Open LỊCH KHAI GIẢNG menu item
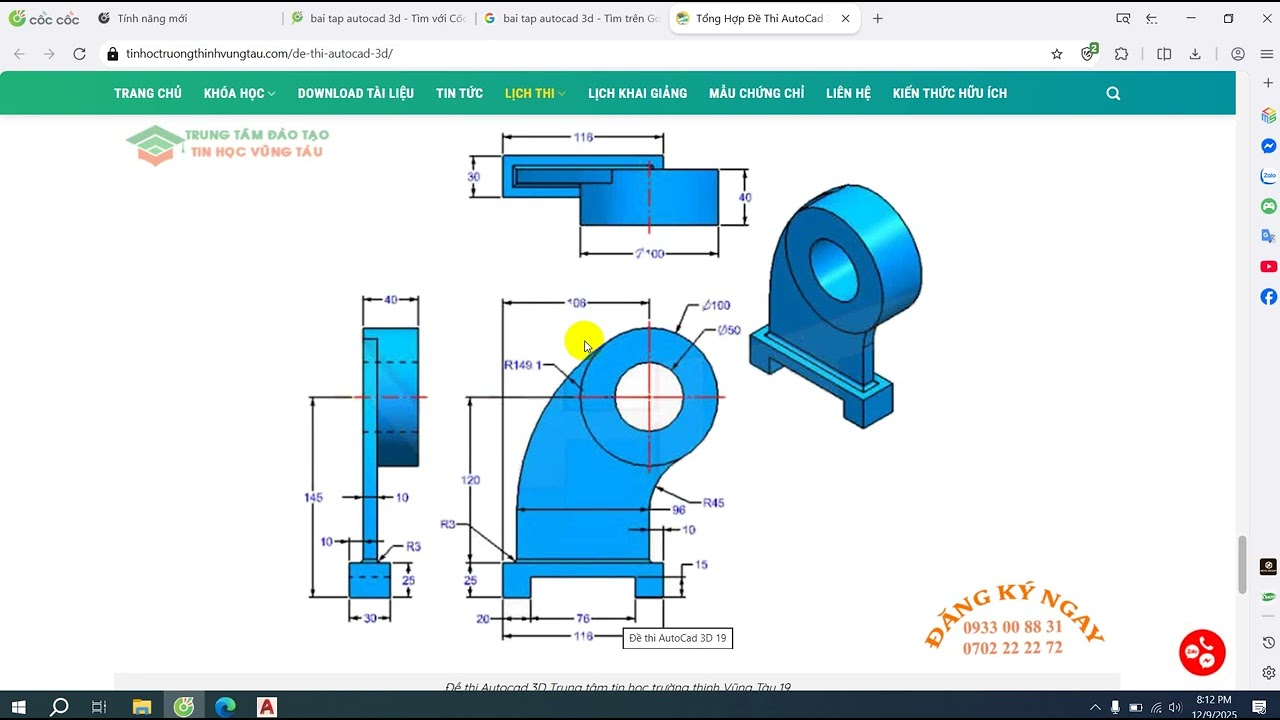The image size is (1280, 720). (x=637, y=93)
